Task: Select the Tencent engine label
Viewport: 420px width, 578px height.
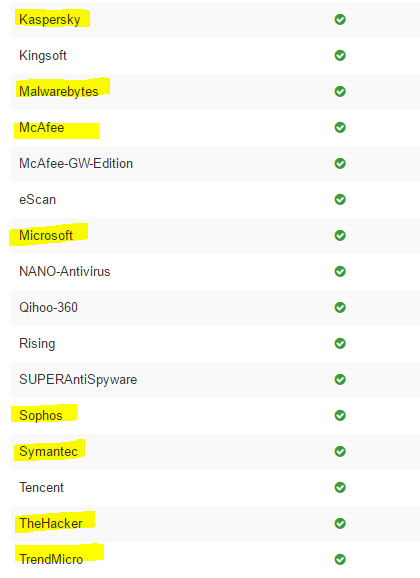Action: pyautogui.click(x=41, y=487)
